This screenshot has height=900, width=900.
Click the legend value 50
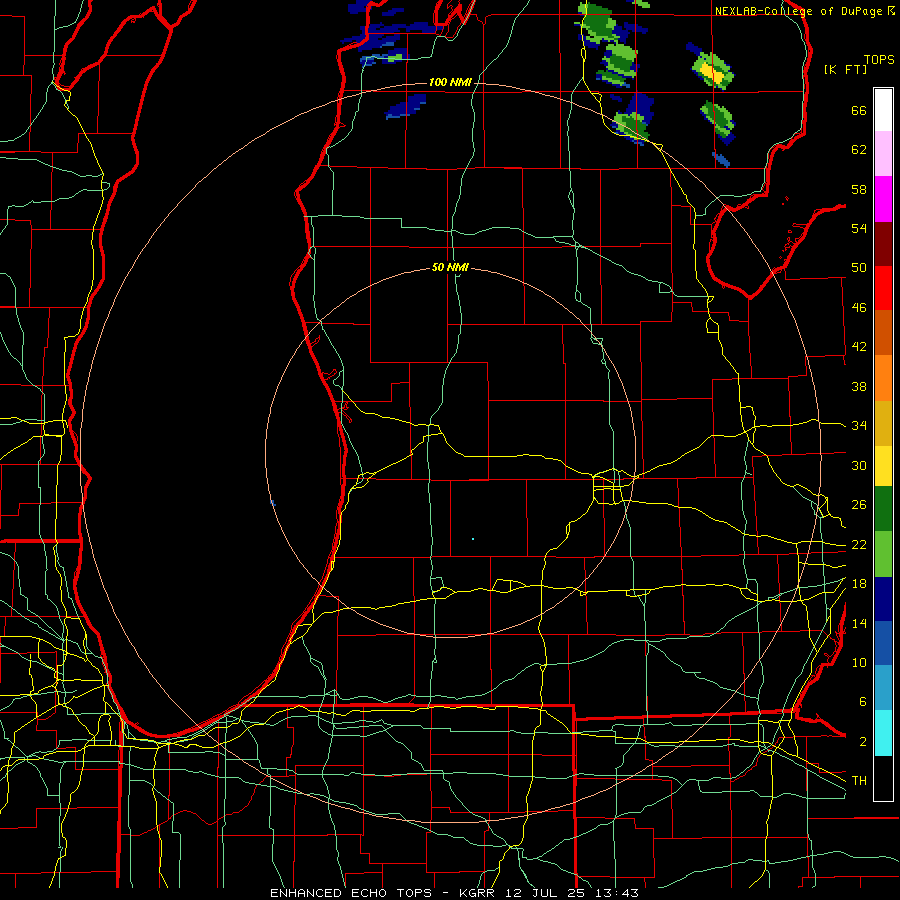(859, 268)
